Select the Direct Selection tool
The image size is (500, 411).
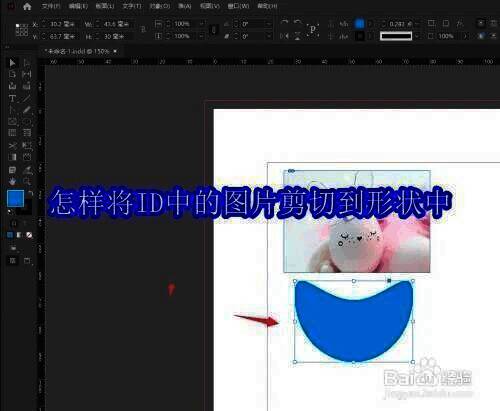27,63
